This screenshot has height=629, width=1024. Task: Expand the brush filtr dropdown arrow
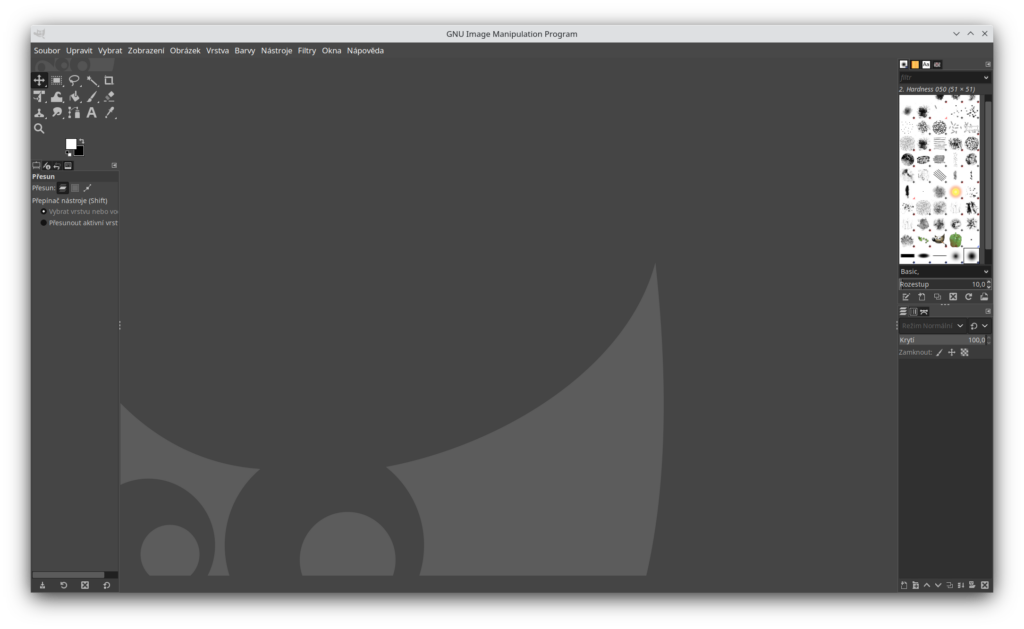point(986,77)
